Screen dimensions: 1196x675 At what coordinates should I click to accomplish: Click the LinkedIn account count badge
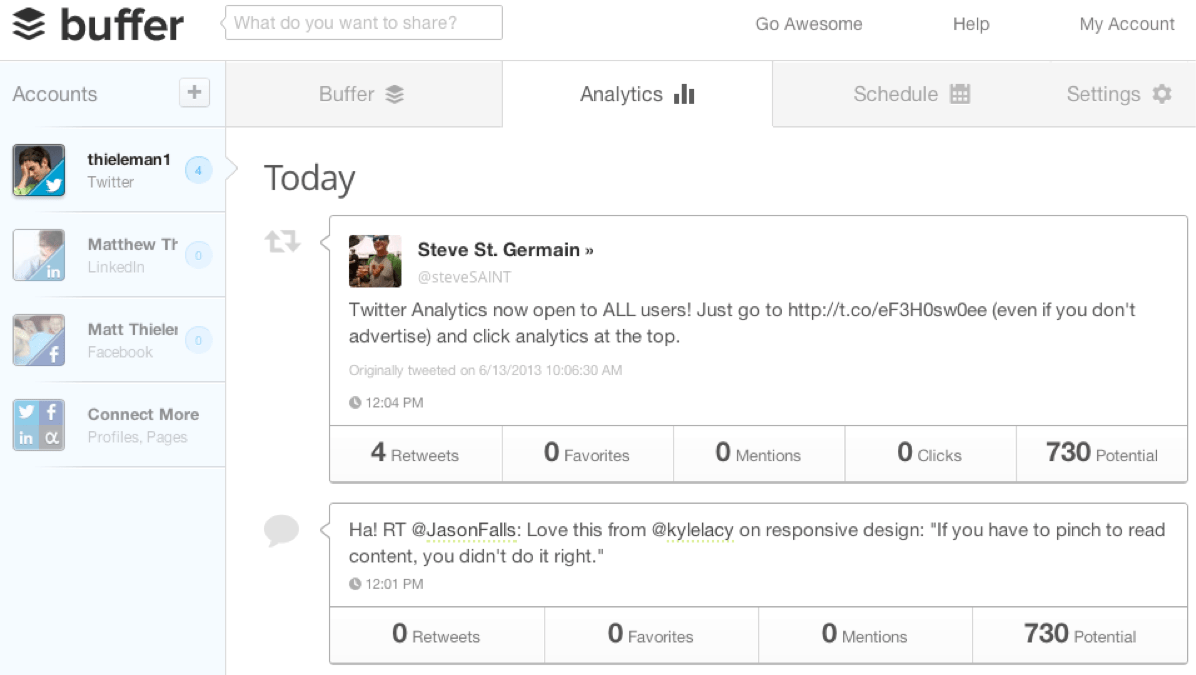coord(198,255)
